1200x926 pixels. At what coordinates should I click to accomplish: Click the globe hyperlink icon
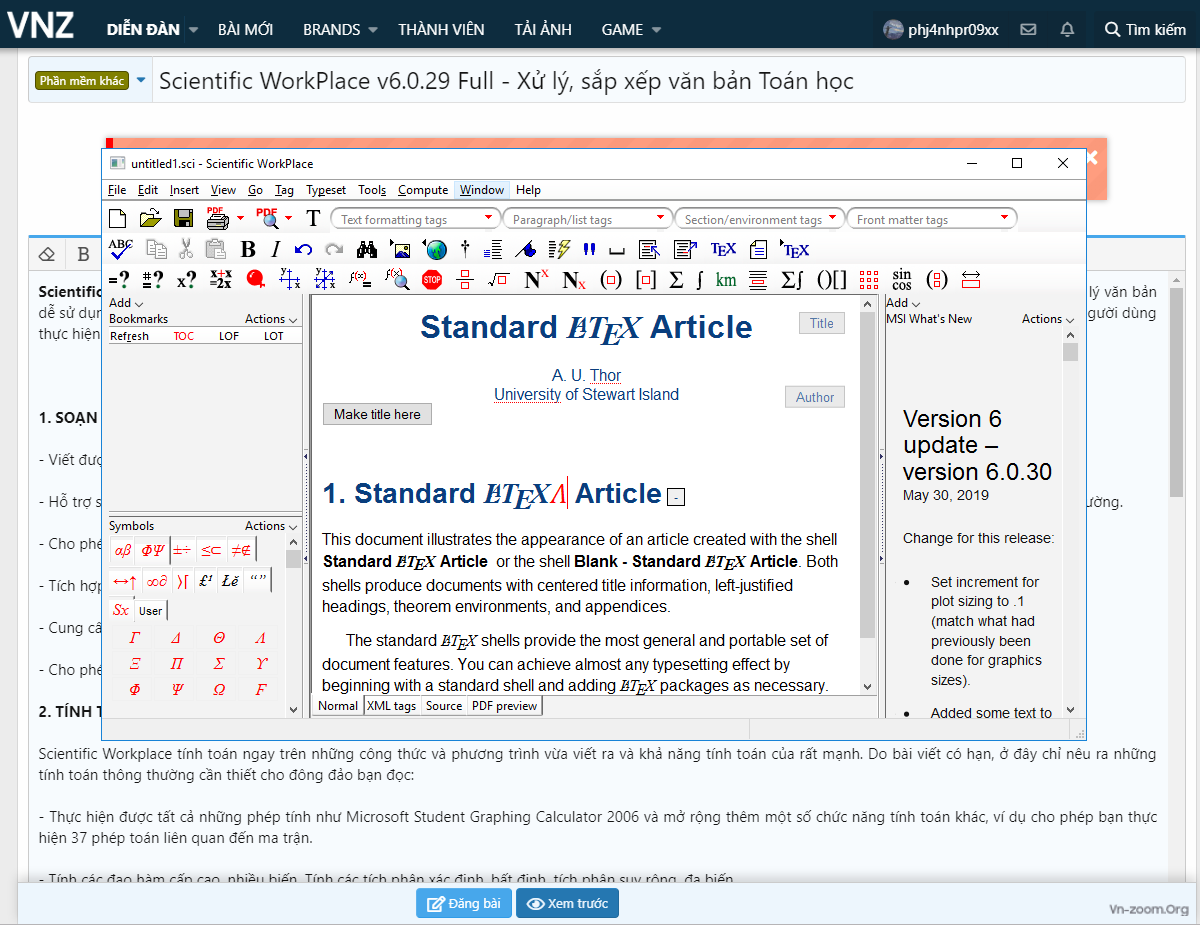click(435, 249)
